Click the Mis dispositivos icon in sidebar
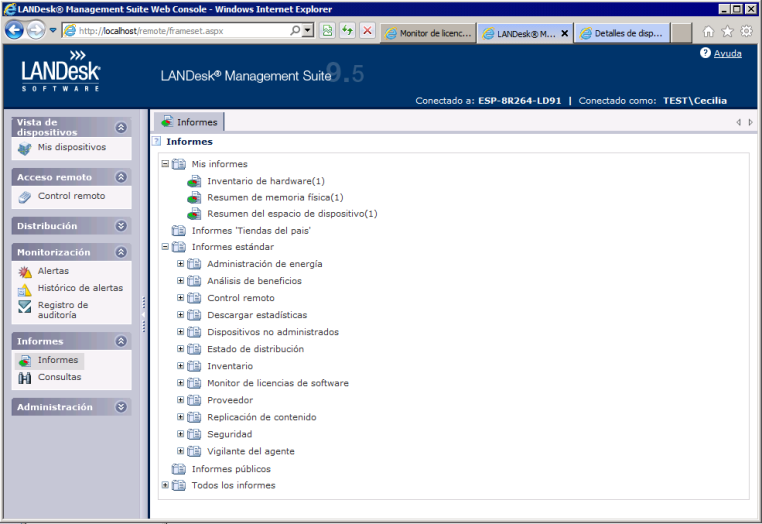The image size is (762, 524). 24,148
